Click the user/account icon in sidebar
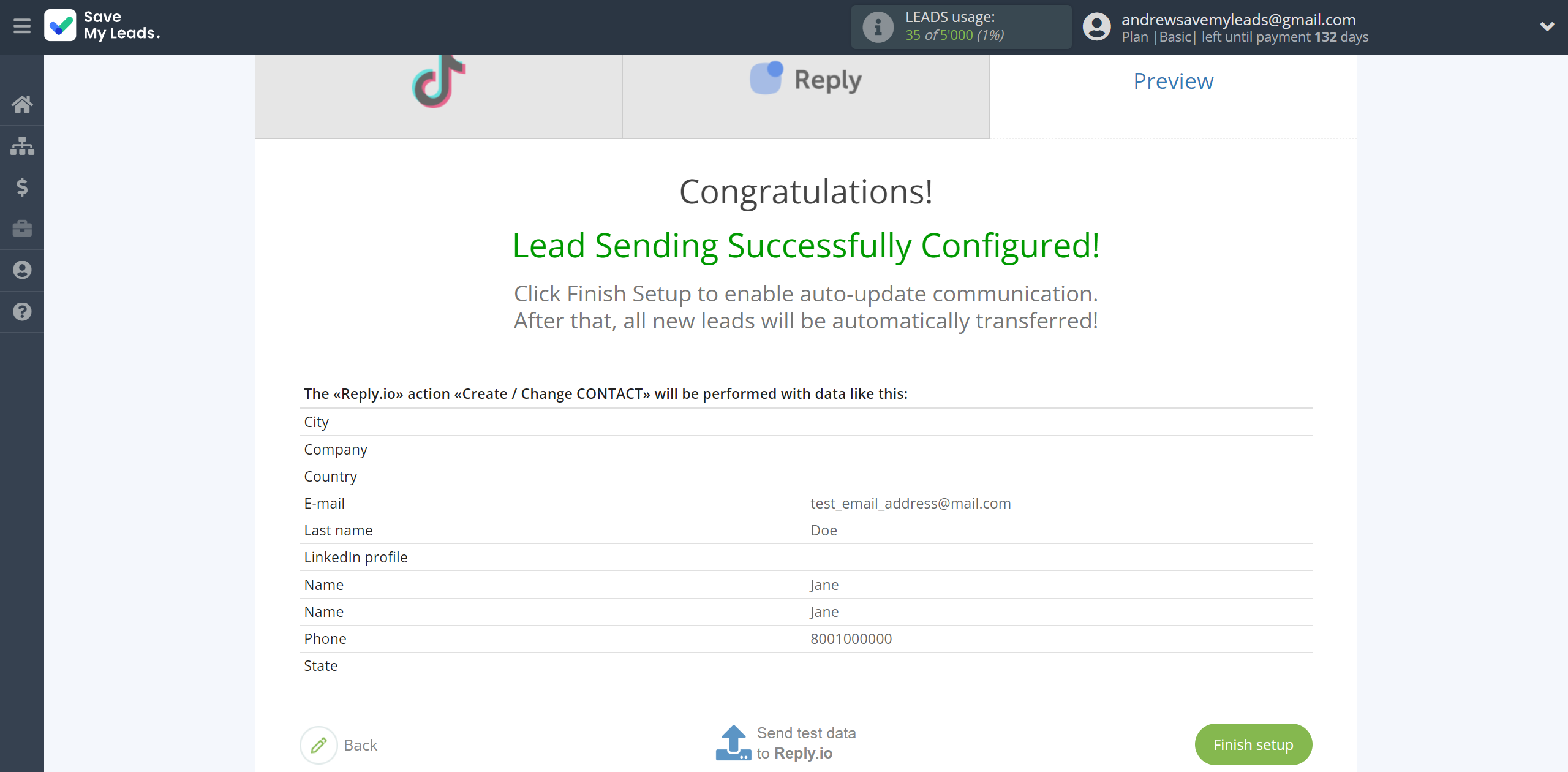The image size is (1568, 772). pos(21,270)
